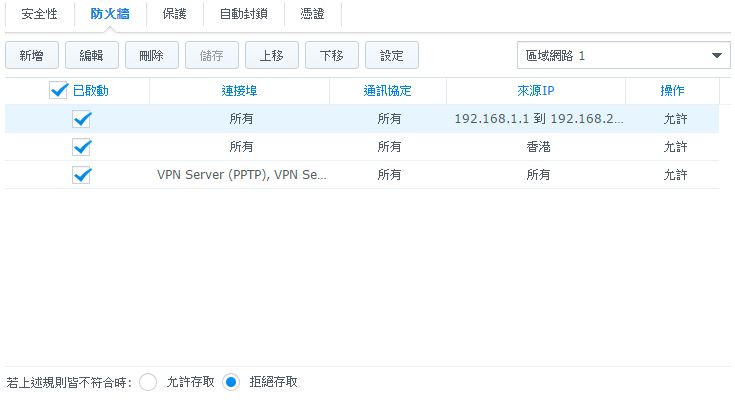Screen dimensions: 735x404
Task: Click the 刪除 button
Action: pyautogui.click(x=152, y=56)
